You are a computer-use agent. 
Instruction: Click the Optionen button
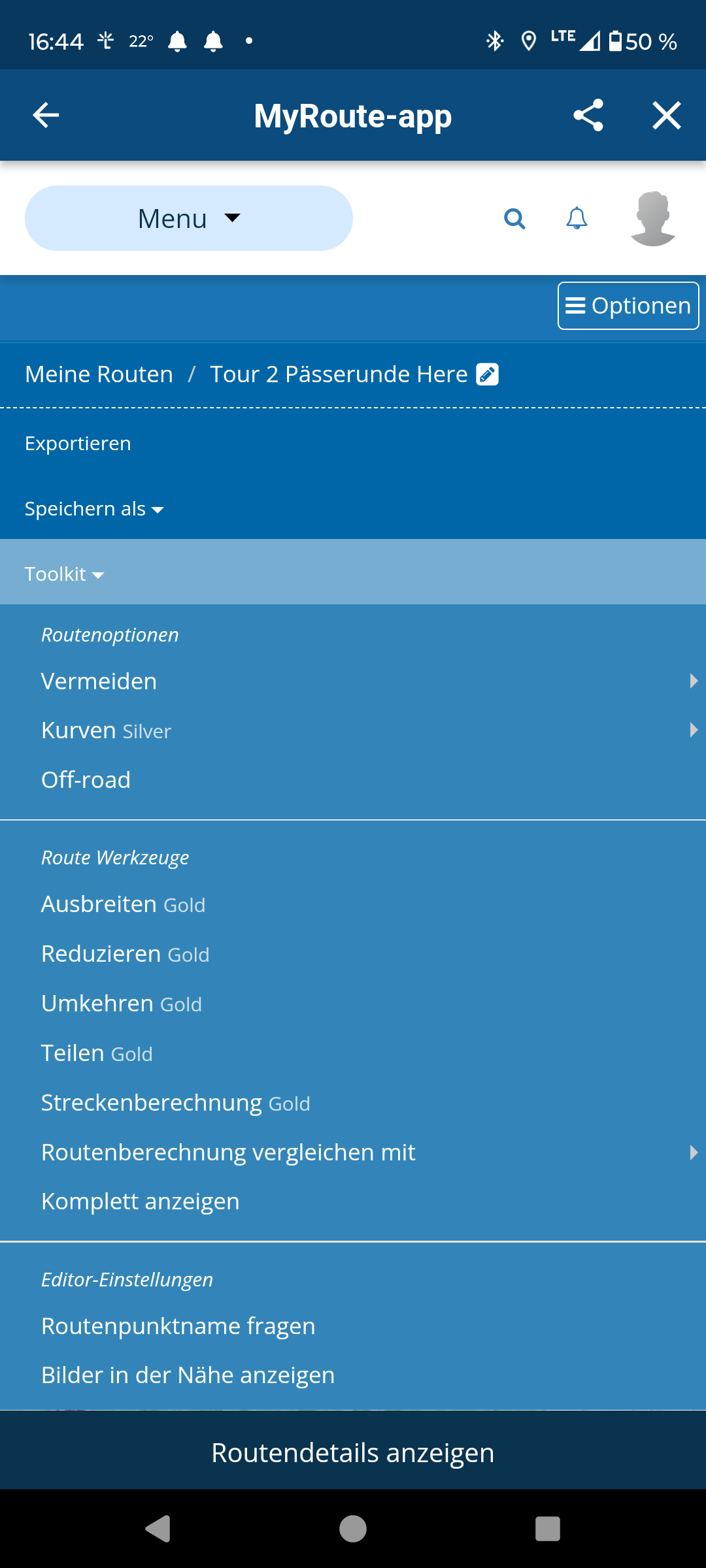pyautogui.click(x=628, y=306)
